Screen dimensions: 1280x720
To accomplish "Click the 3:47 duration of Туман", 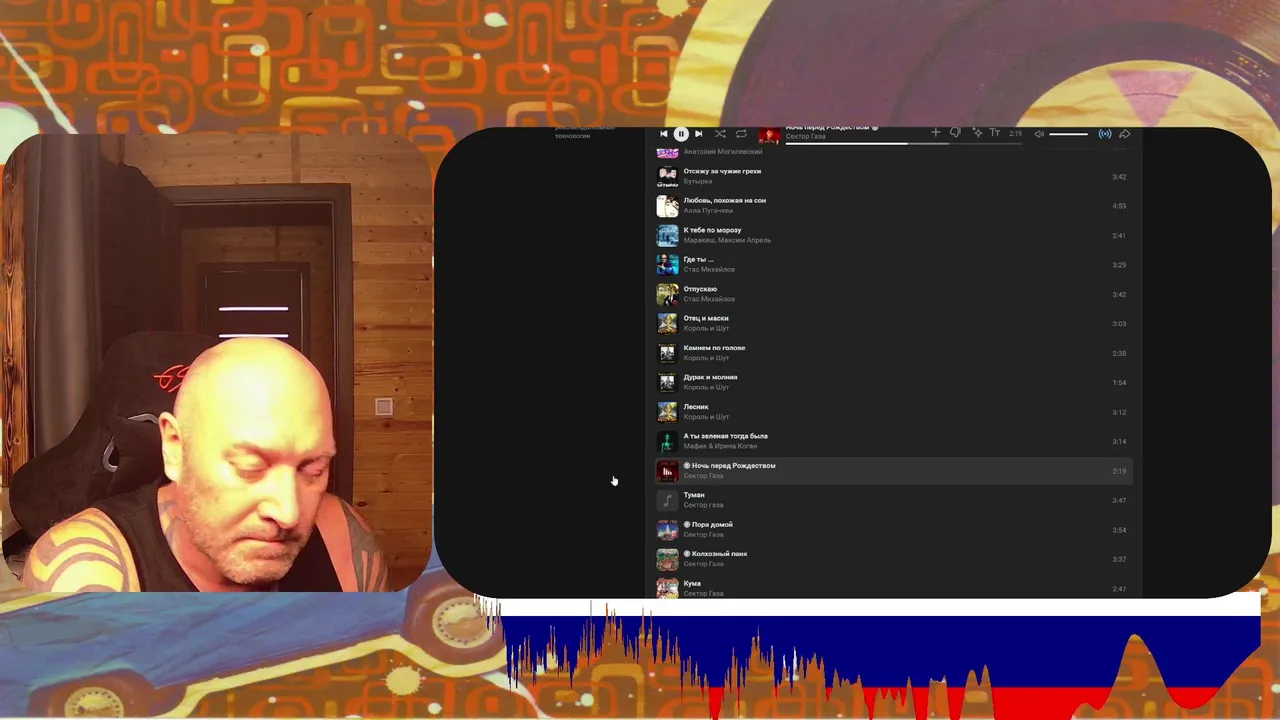I will tap(1119, 500).
